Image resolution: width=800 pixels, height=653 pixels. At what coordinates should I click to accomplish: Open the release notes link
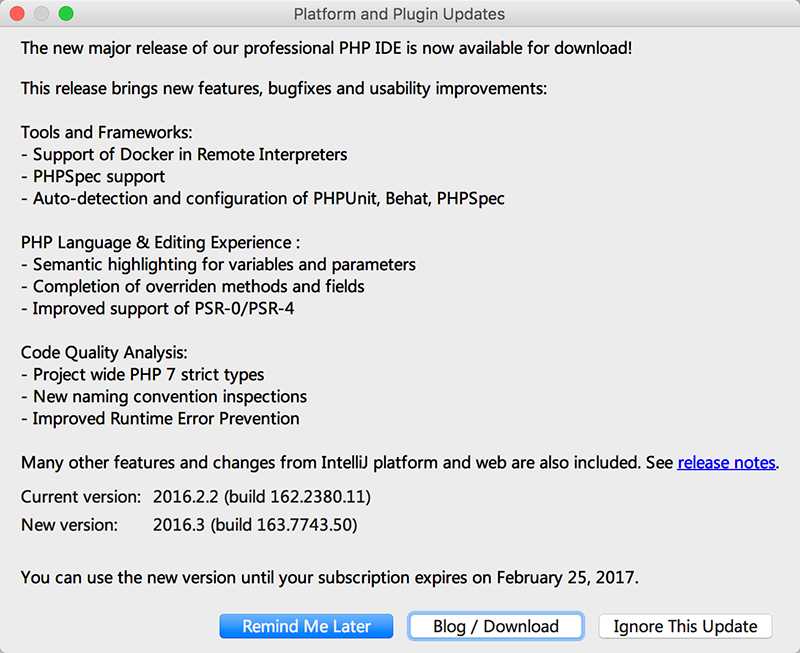coord(726,463)
